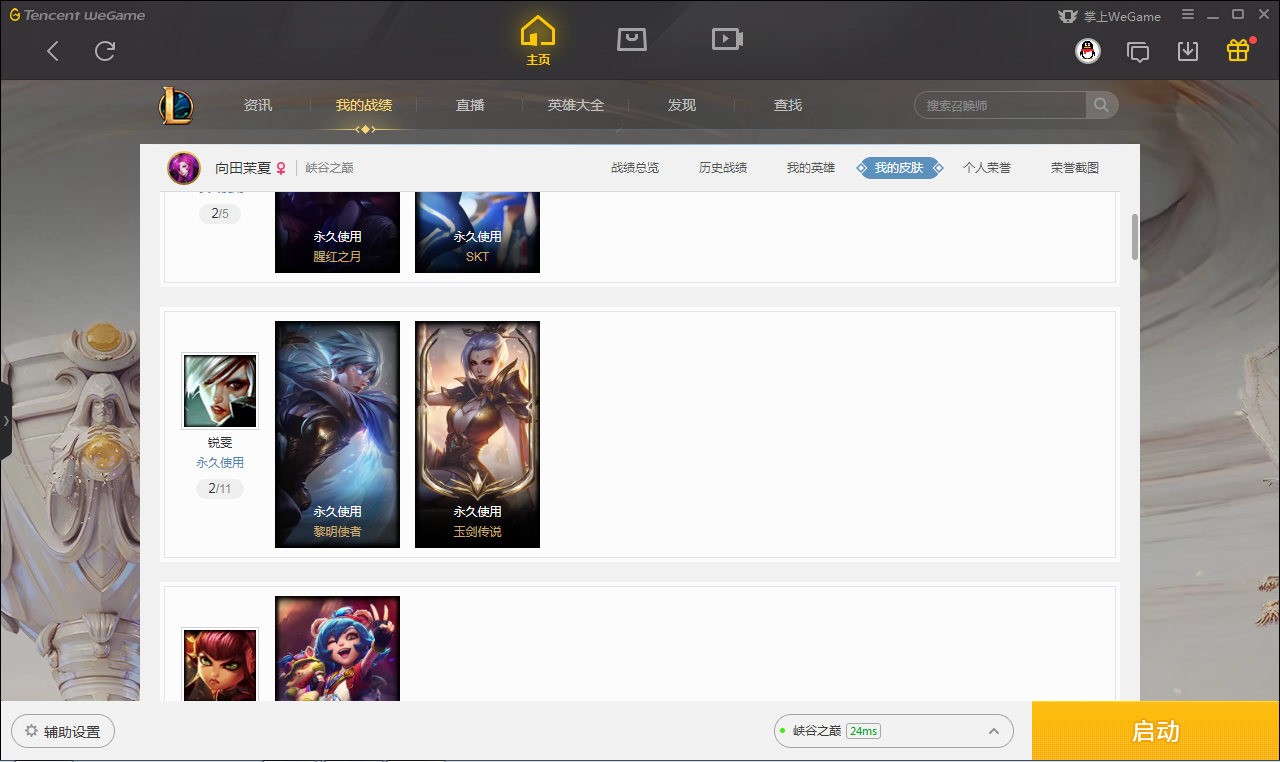Switch to 个人荣誉 sub-tab

987,168
